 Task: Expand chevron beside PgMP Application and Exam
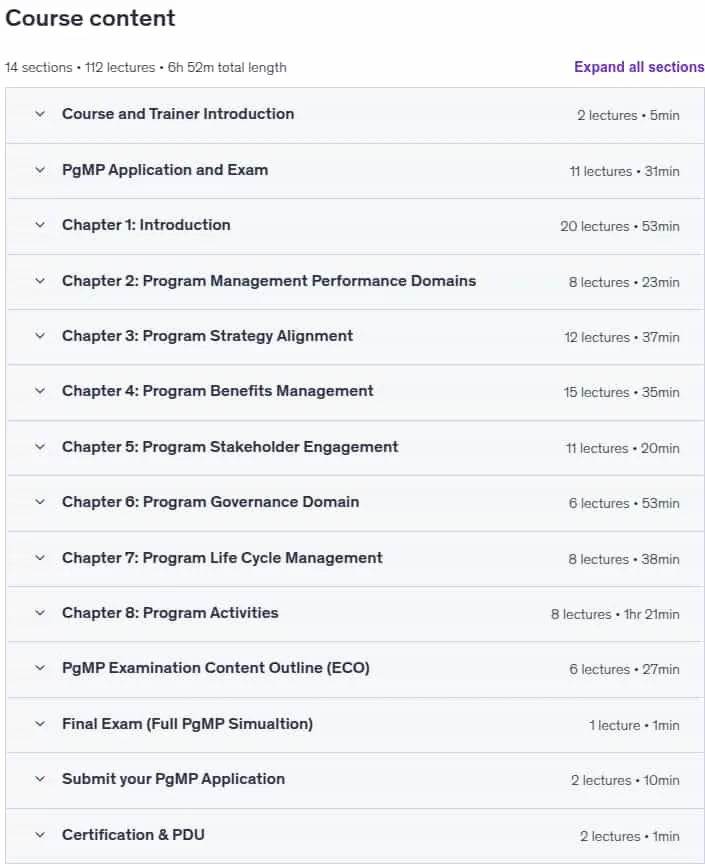pyautogui.click(x=40, y=170)
